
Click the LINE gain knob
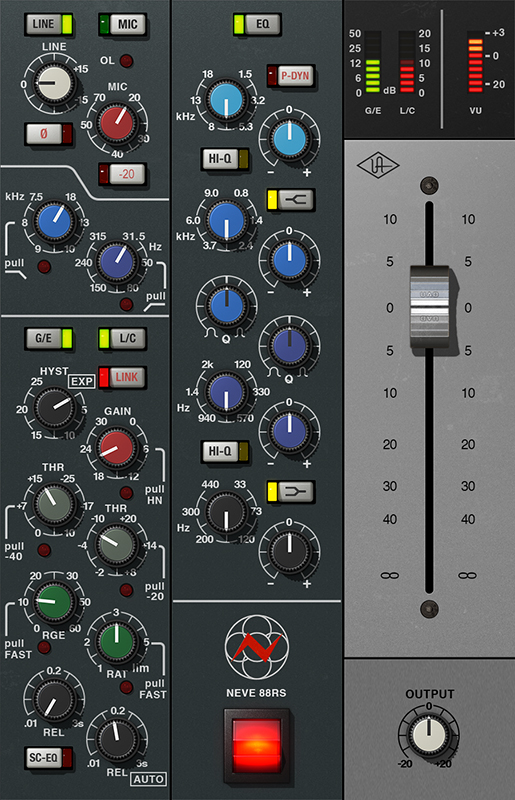tap(53, 83)
